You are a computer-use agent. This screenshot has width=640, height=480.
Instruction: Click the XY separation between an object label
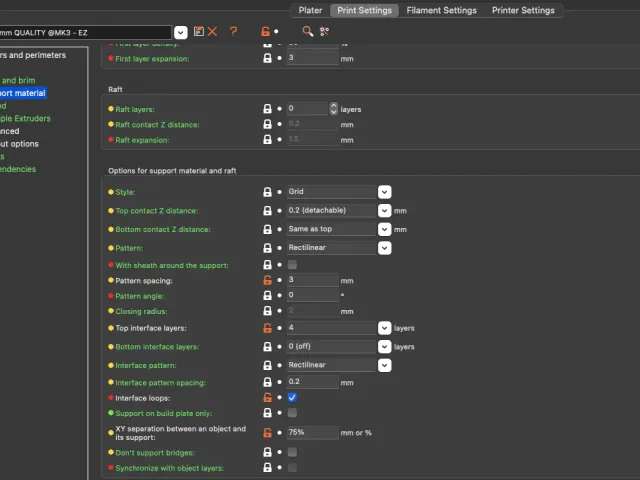[180, 433]
